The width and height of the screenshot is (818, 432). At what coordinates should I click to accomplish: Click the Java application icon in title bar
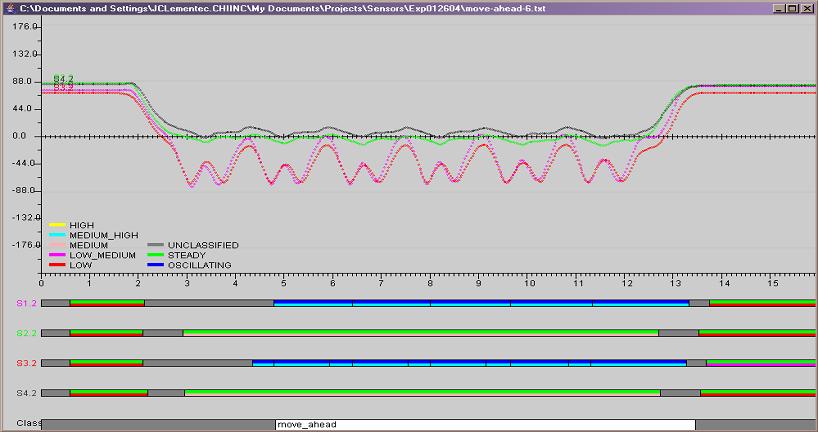tap(9, 7)
